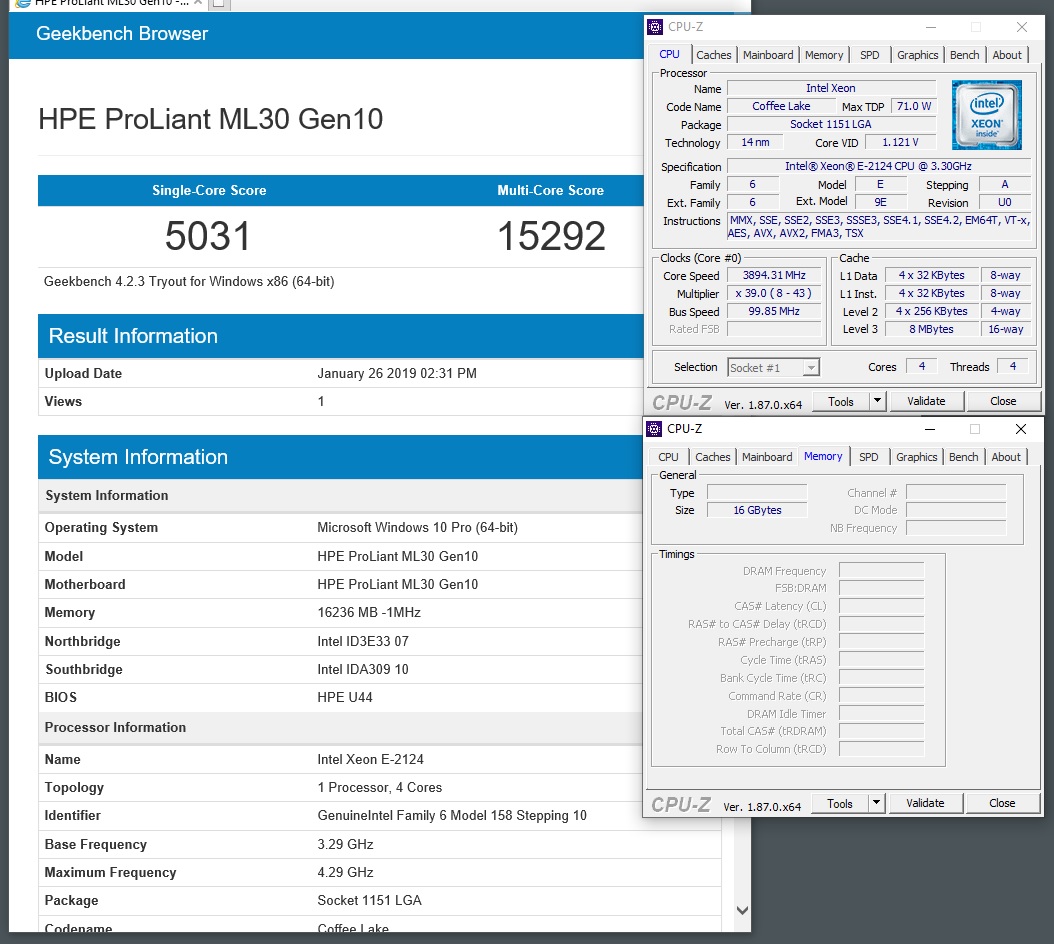Click the Multiplier value x 39.0 (8 - 43)

tap(774, 293)
